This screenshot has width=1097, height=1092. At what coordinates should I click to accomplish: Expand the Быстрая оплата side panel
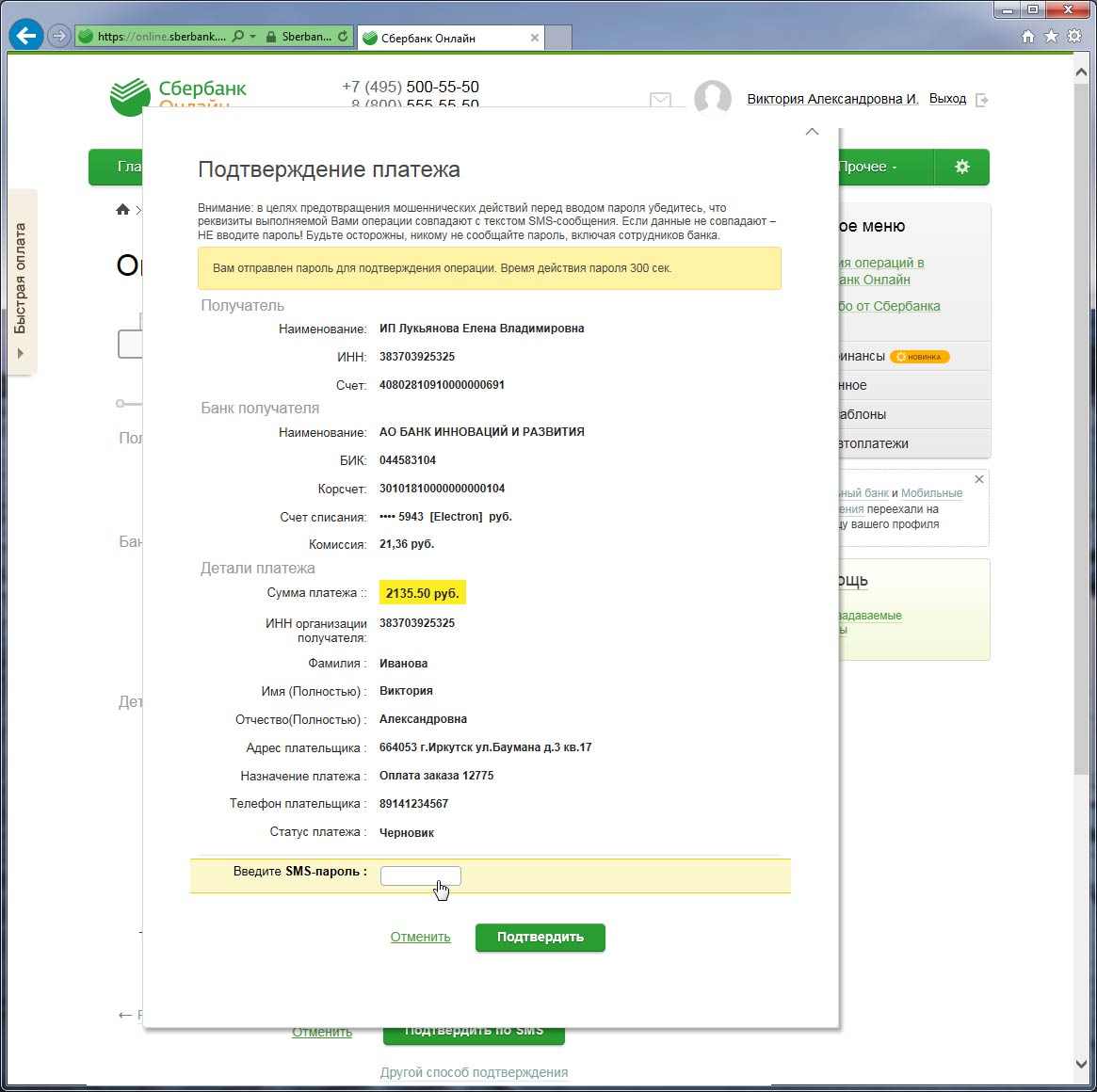click(21, 281)
